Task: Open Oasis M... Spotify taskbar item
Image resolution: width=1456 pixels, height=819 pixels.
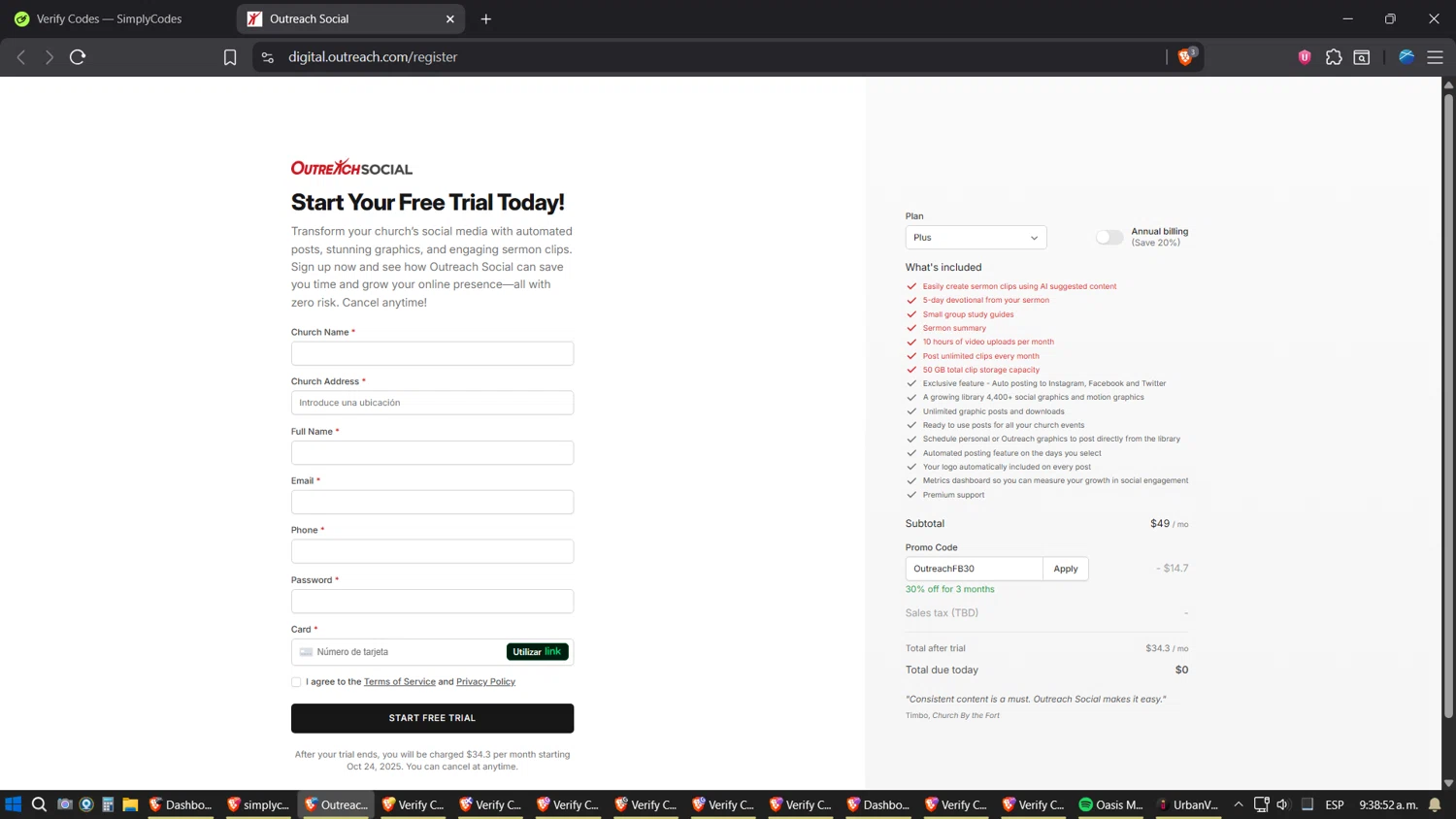Action: [1111, 804]
